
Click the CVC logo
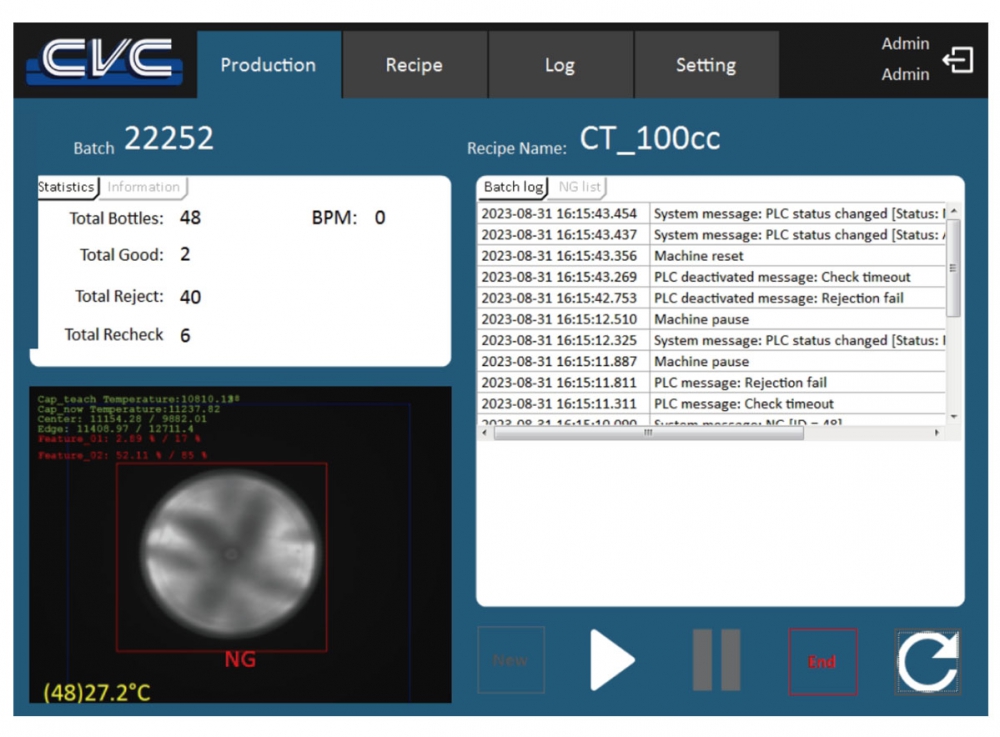click(105, 62)
